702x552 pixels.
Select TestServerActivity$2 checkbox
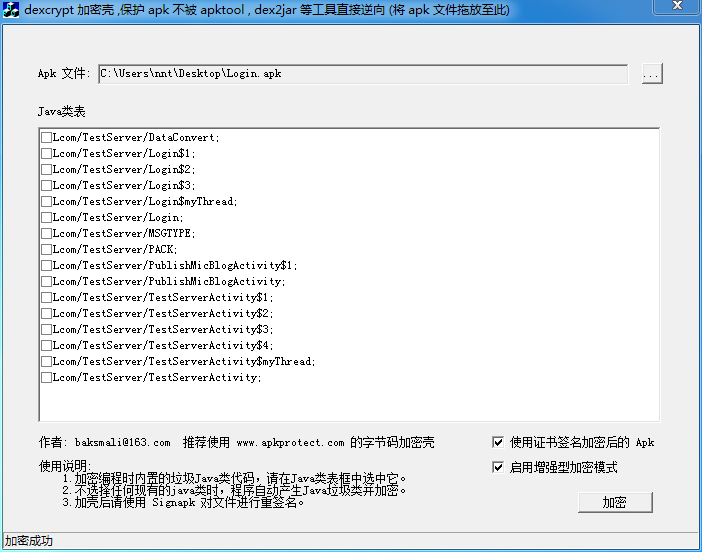[46, 313]
